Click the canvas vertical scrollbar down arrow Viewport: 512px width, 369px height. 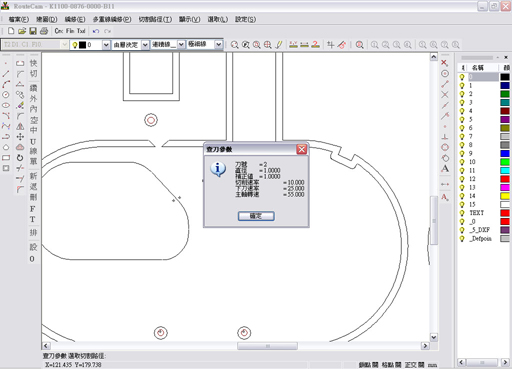[433, 337]
